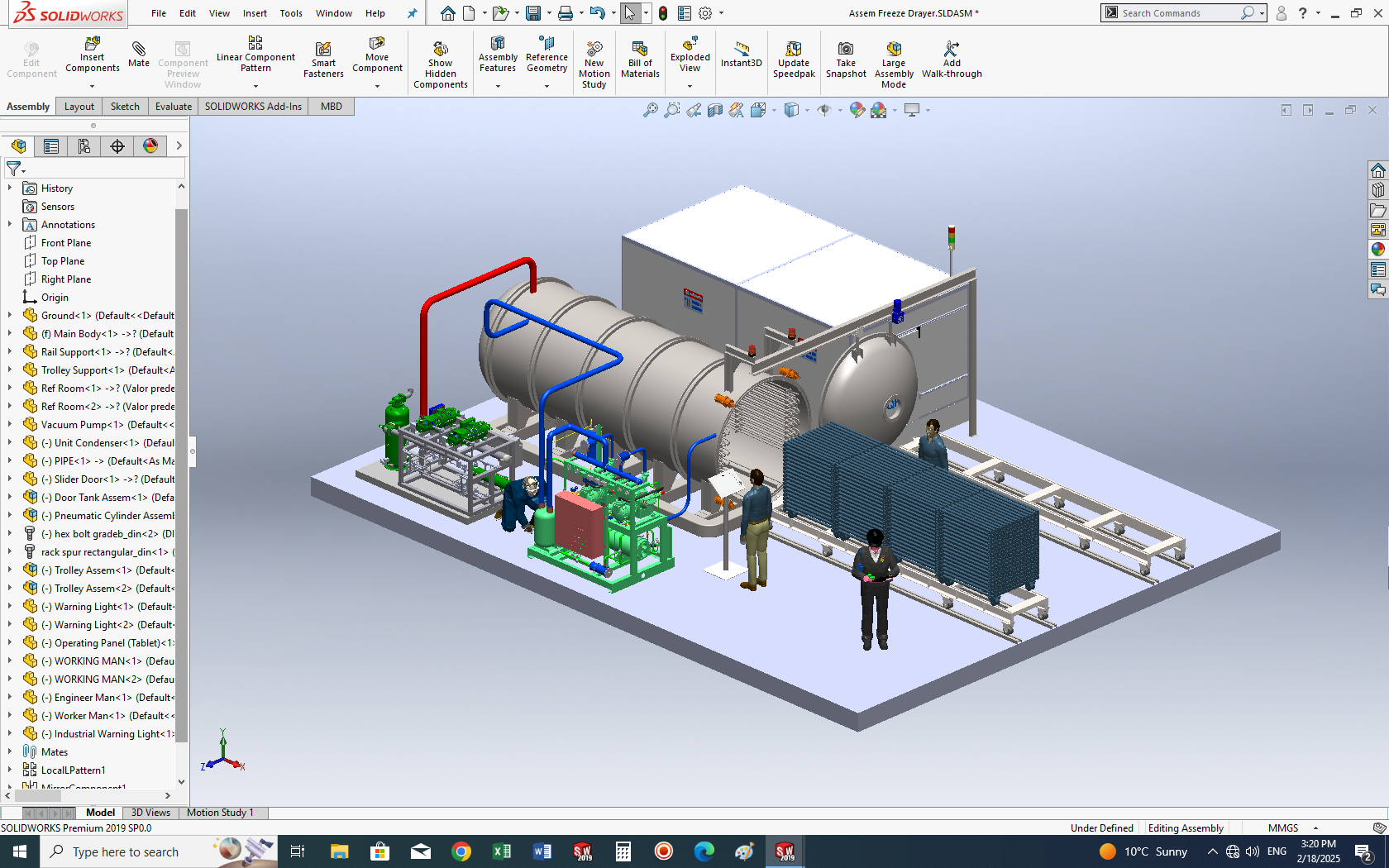
Task: Click the Save toolbar icon
Action: point(533,13)
